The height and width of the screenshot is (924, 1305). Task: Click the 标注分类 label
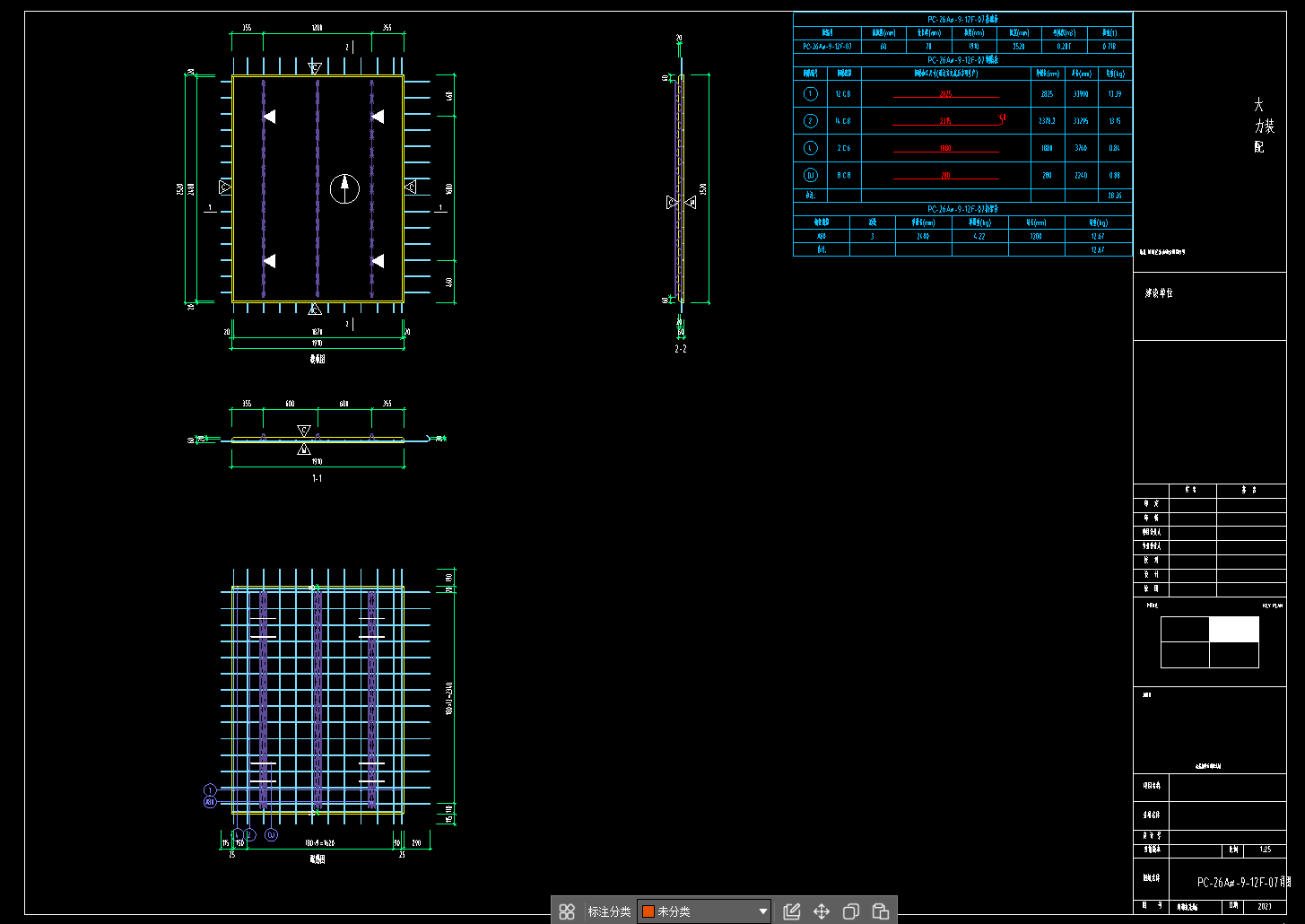[x=609, y=911]
